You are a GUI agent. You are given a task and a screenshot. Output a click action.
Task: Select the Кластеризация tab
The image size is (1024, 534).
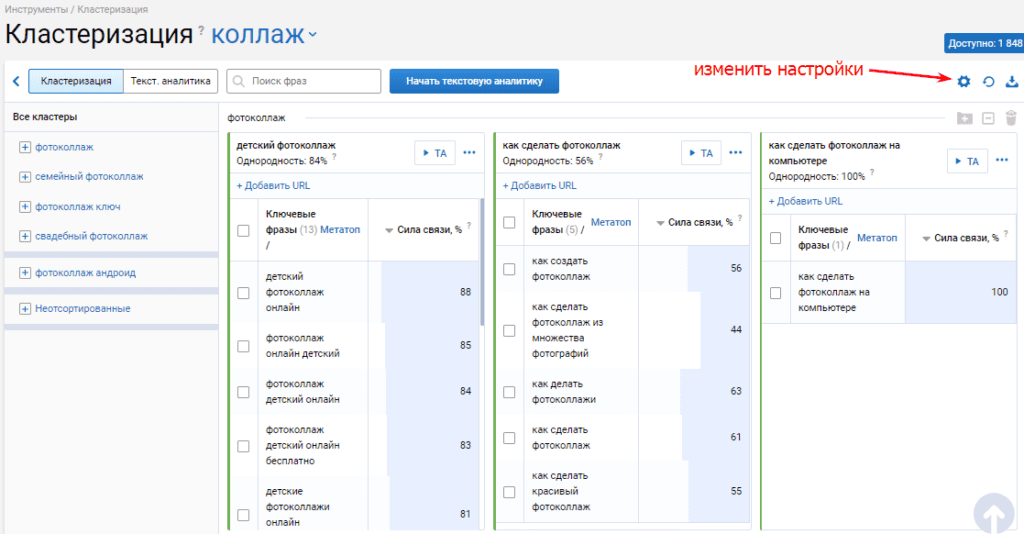(x=76, y=82)
